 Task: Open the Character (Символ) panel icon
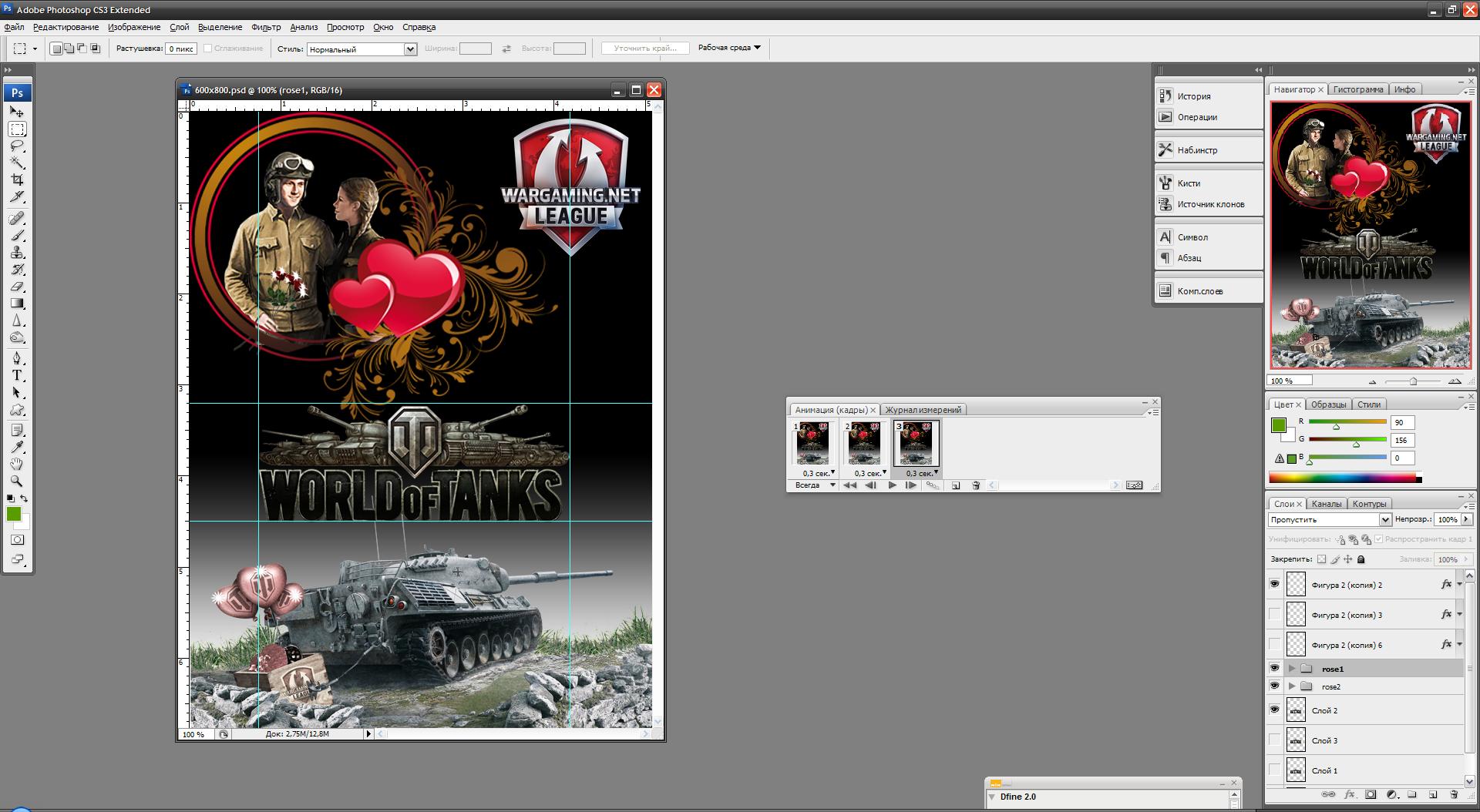coord(1165,237)
